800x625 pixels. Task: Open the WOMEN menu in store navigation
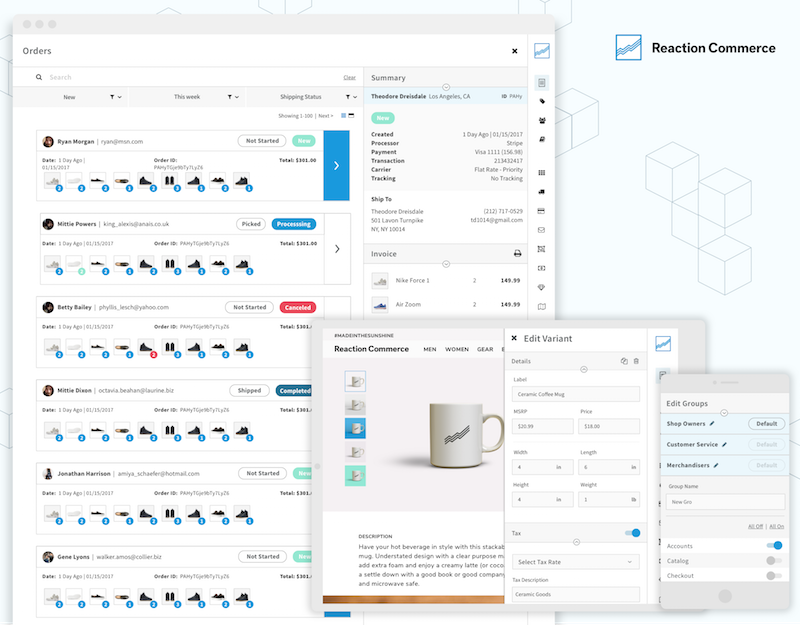tap(456, 349)
